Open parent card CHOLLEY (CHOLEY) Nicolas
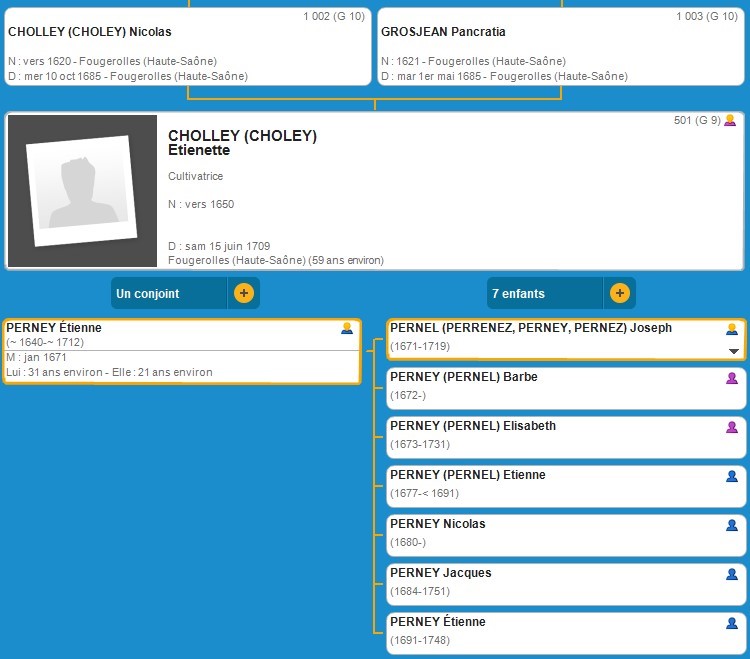The width and height of the screenshot is (750, 659). click(90, 32)
